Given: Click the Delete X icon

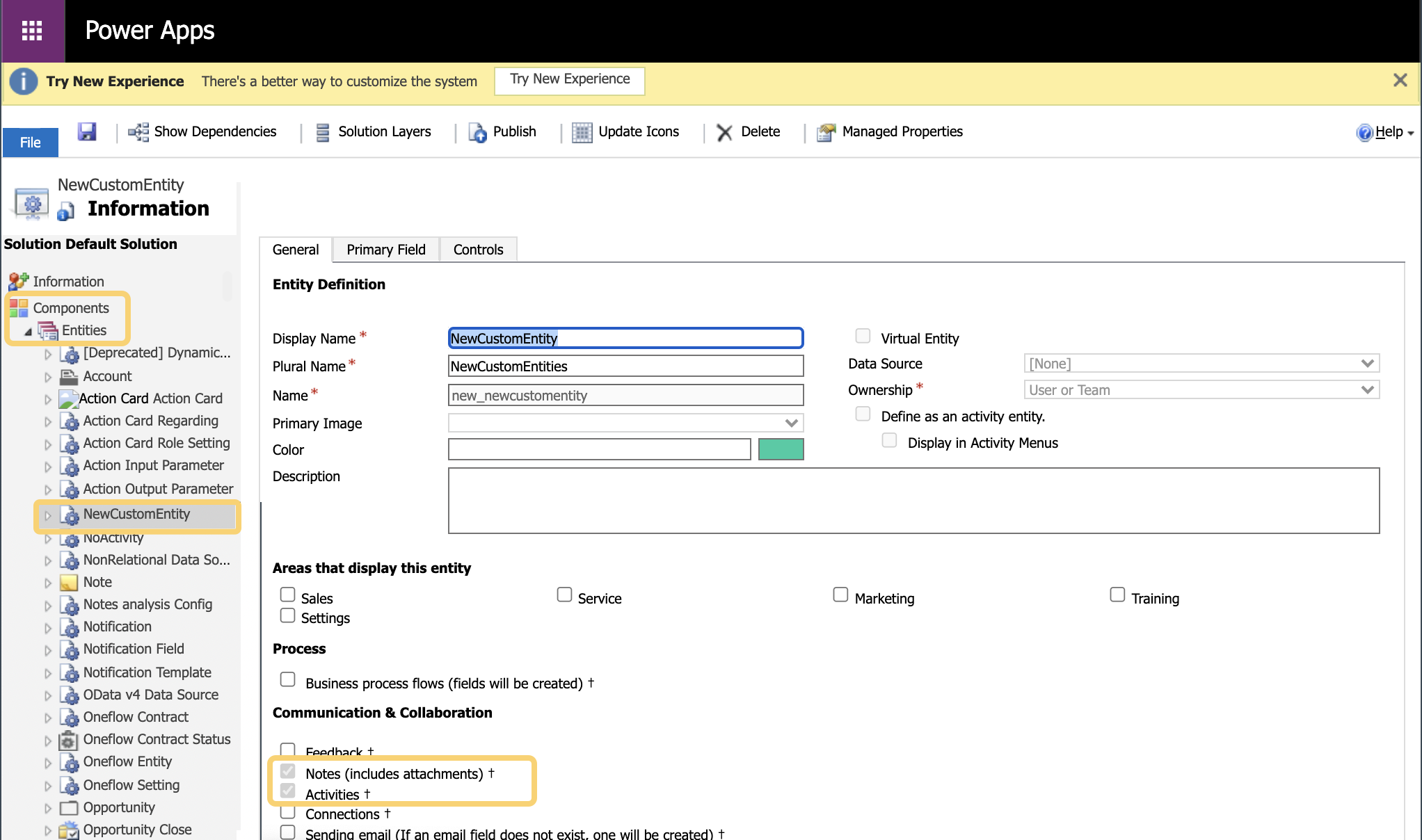Looking at the screenshot, I should tap(724, 132).
